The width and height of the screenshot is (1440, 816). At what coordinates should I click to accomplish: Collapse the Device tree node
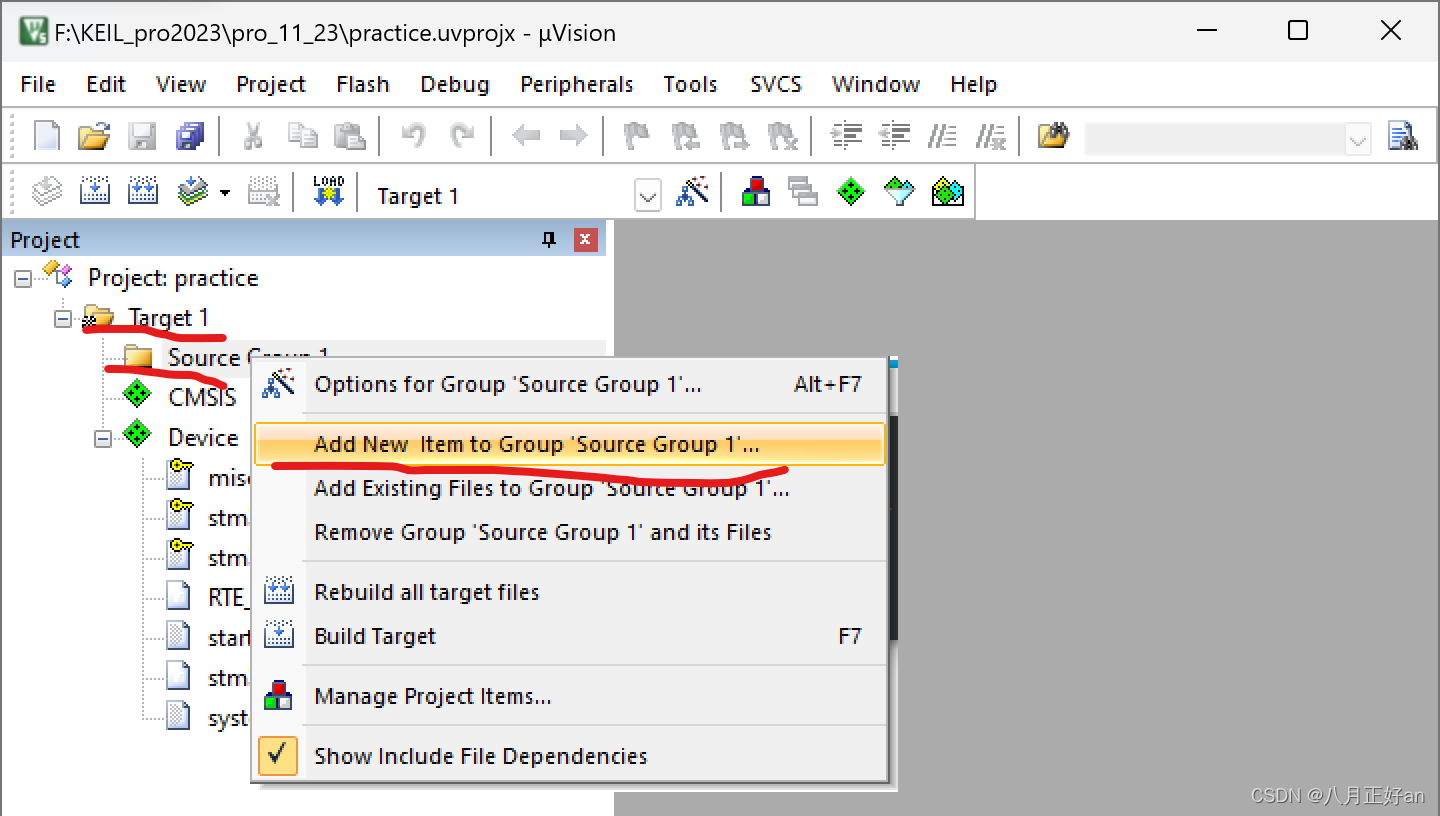pyautogui.click(x=103, y=439)
